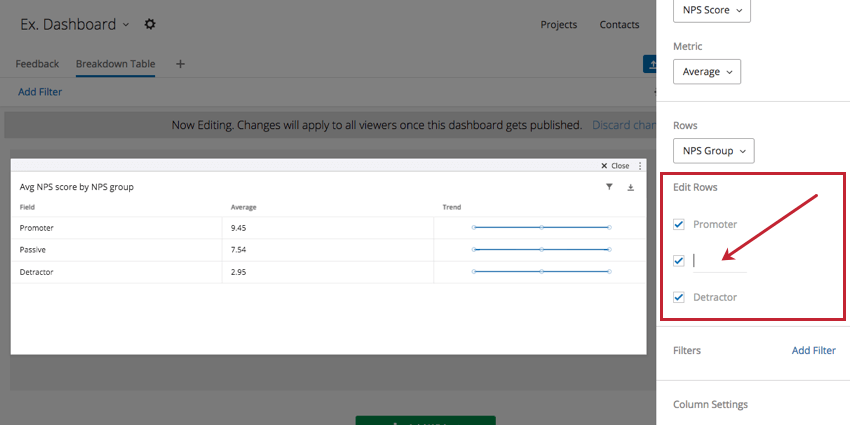
Task: Switch to the Feedback tab
Action: 37,64
